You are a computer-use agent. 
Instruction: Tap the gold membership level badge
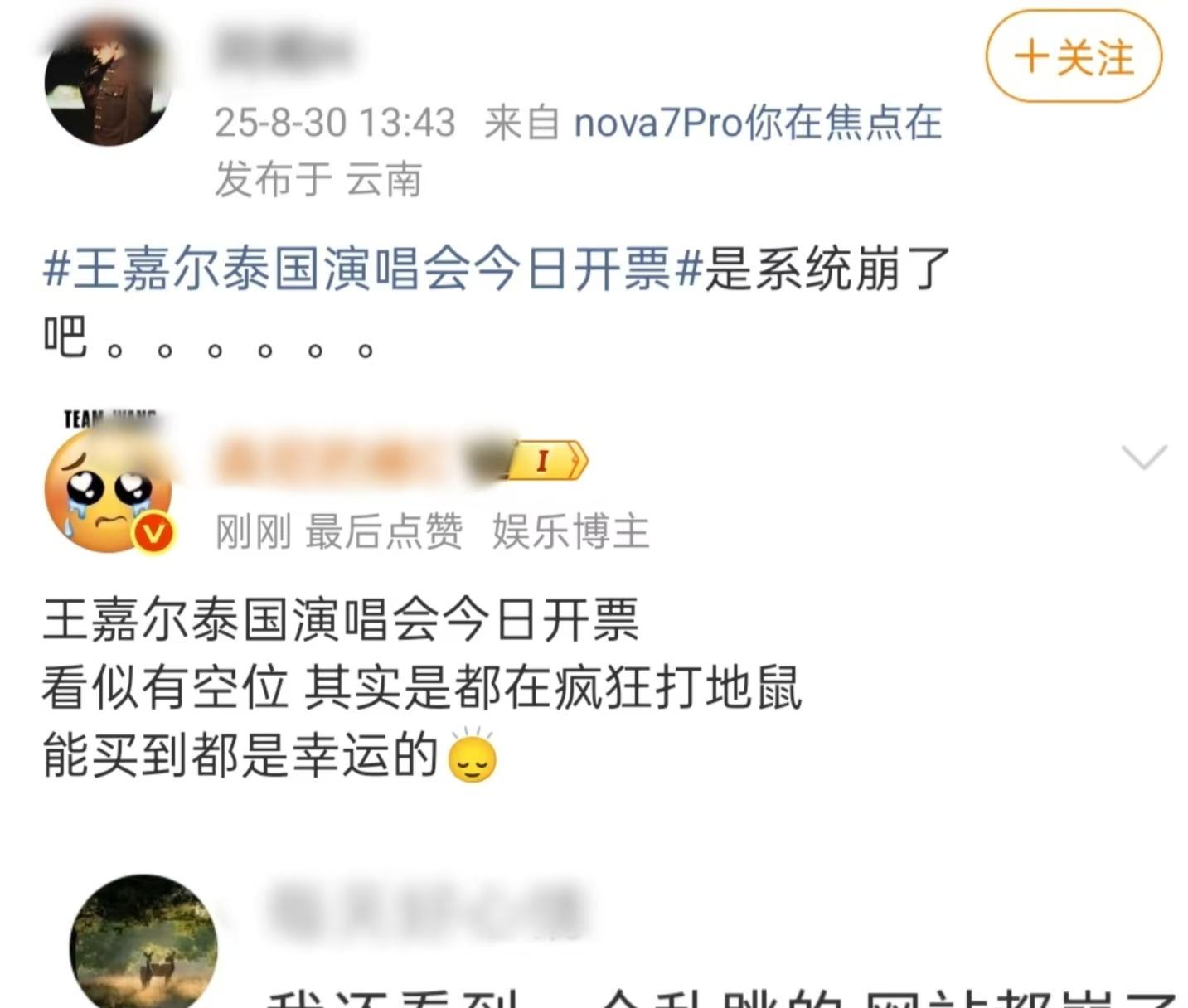point(548,461)
